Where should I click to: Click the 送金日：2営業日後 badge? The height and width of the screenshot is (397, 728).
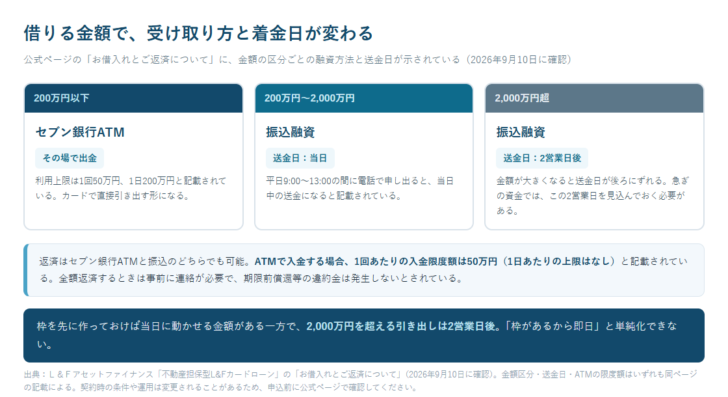(542, 158)
